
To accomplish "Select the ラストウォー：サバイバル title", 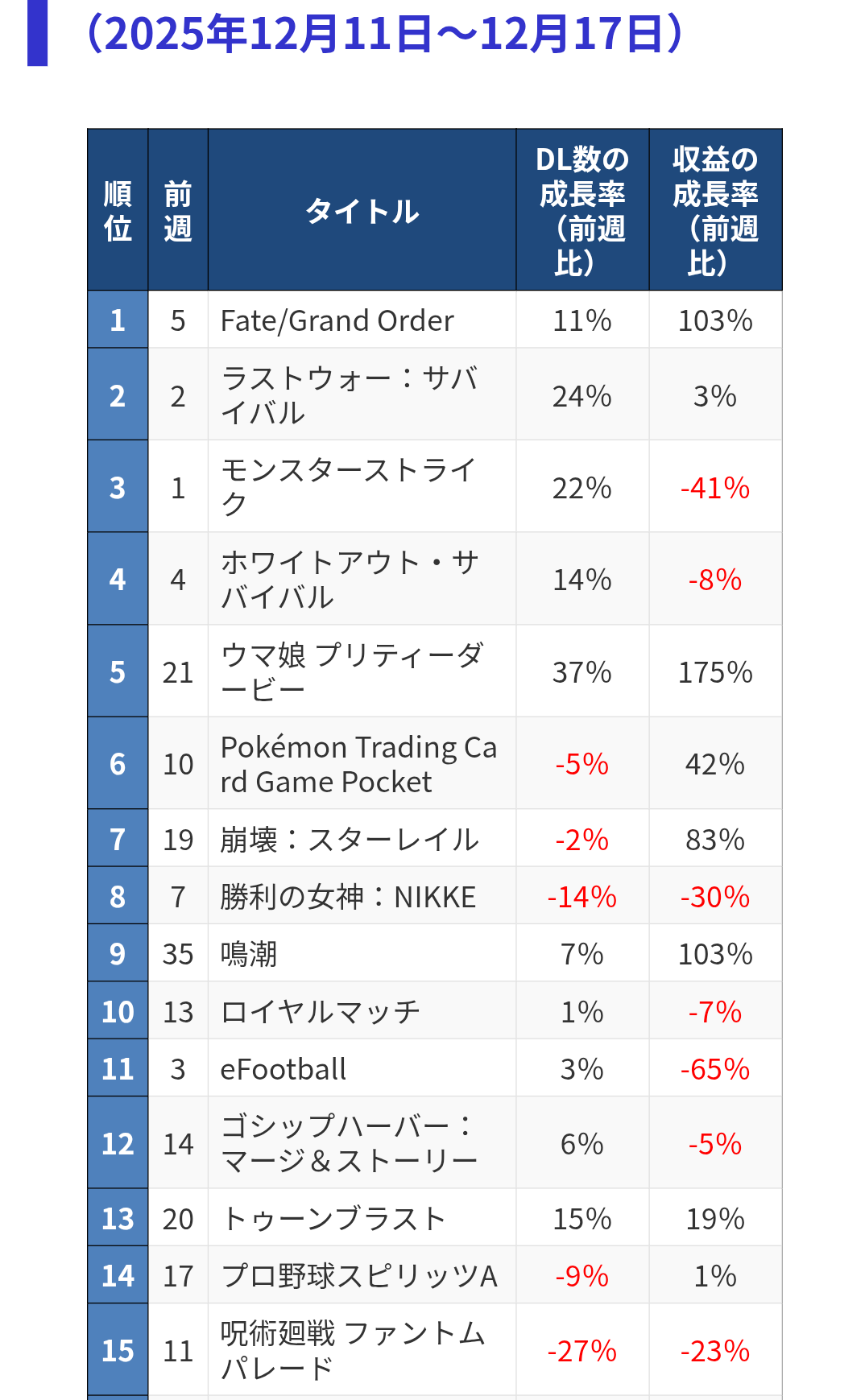I will point(350,395).
